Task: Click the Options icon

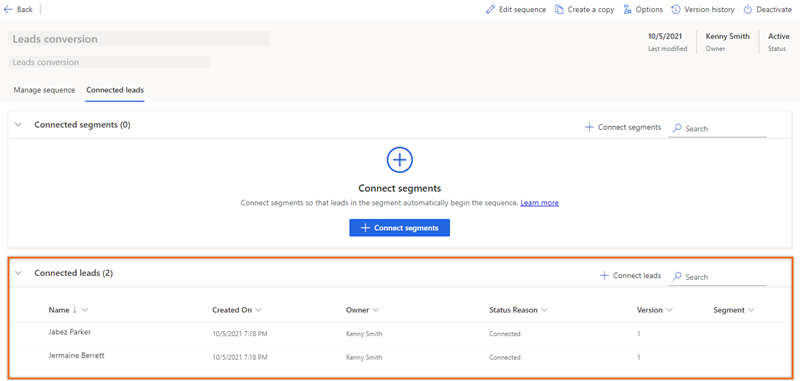Action: [627, 9]
